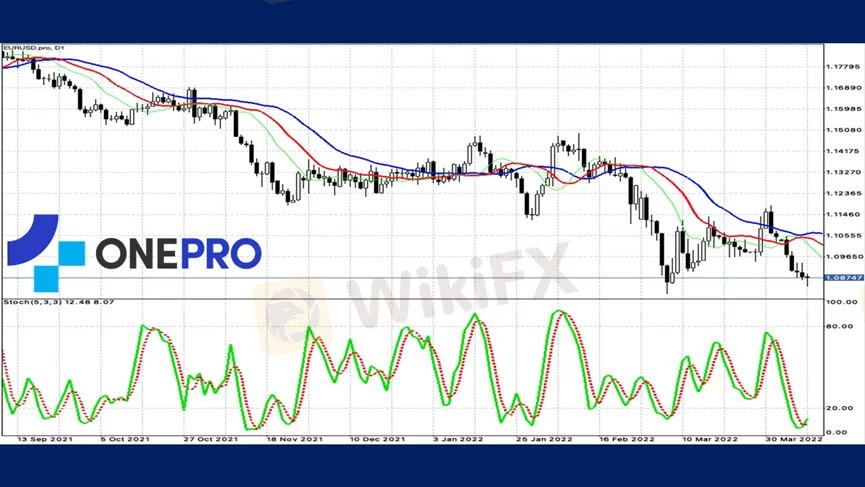Click the 1.13270 price axis label
The width and height of the screenshot is (865, 487).
pyautogui.click(x=843, y=172)
